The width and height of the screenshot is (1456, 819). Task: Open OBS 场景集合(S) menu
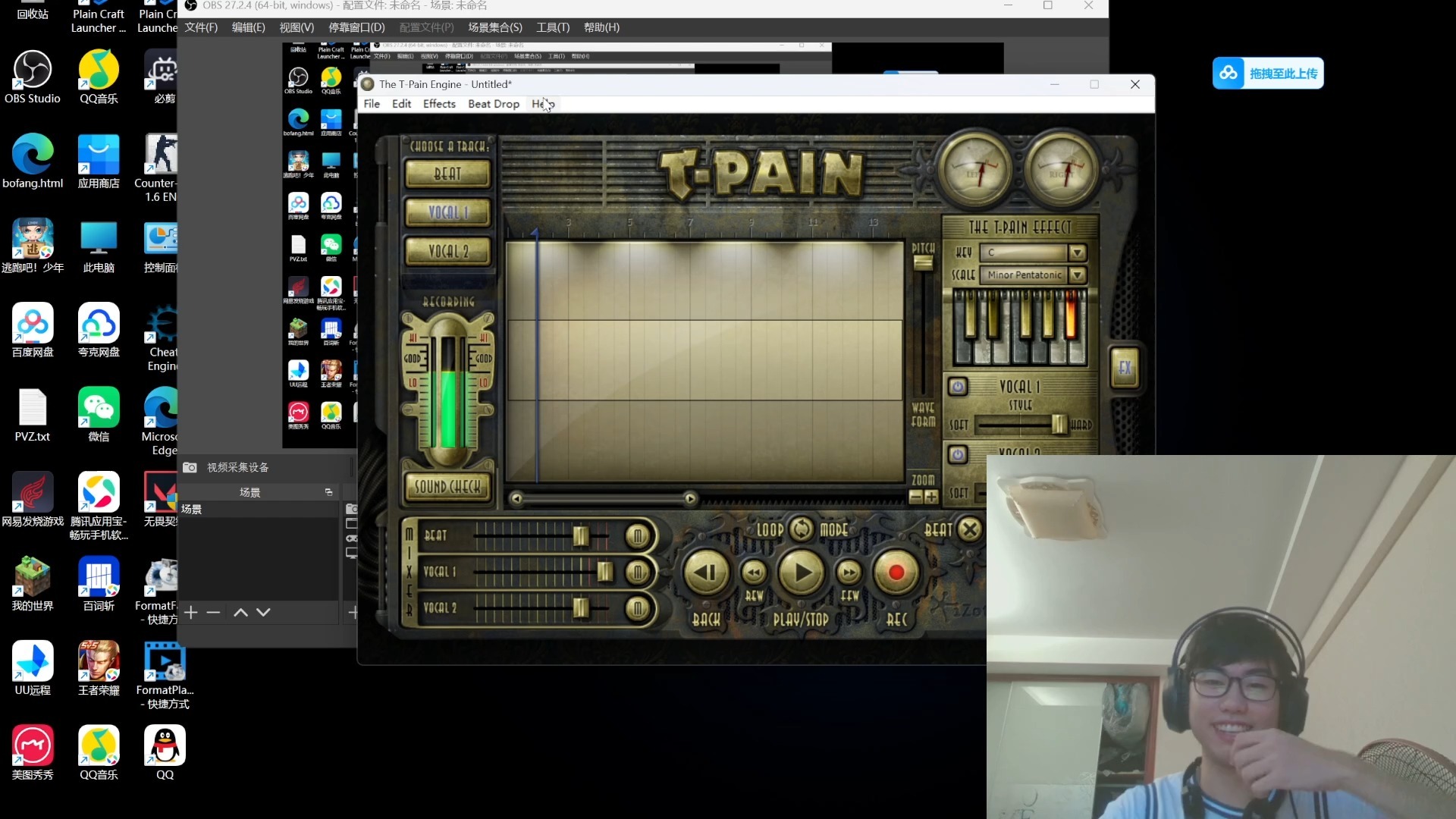coord(495,27)
